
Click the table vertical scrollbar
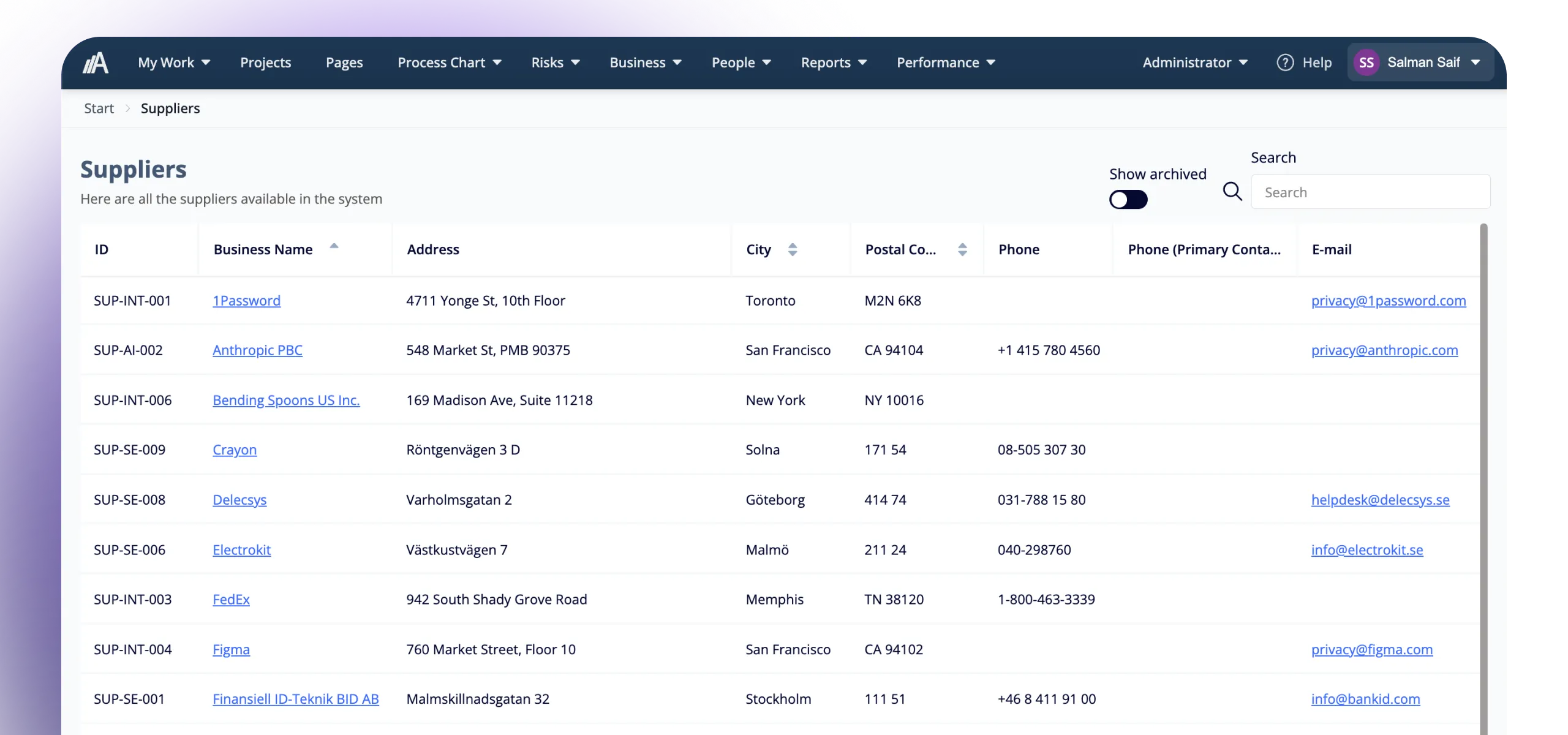pyautogui.click(x=1483, y=478)
